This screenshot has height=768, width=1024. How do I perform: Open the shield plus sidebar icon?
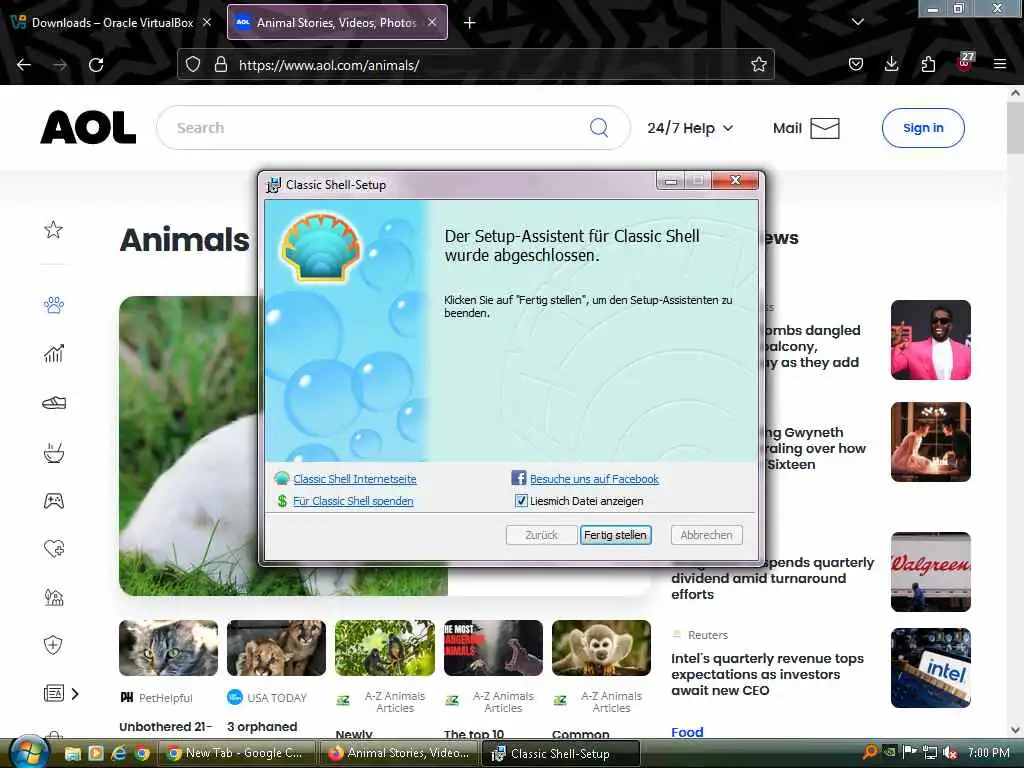[x=54, y=645]
